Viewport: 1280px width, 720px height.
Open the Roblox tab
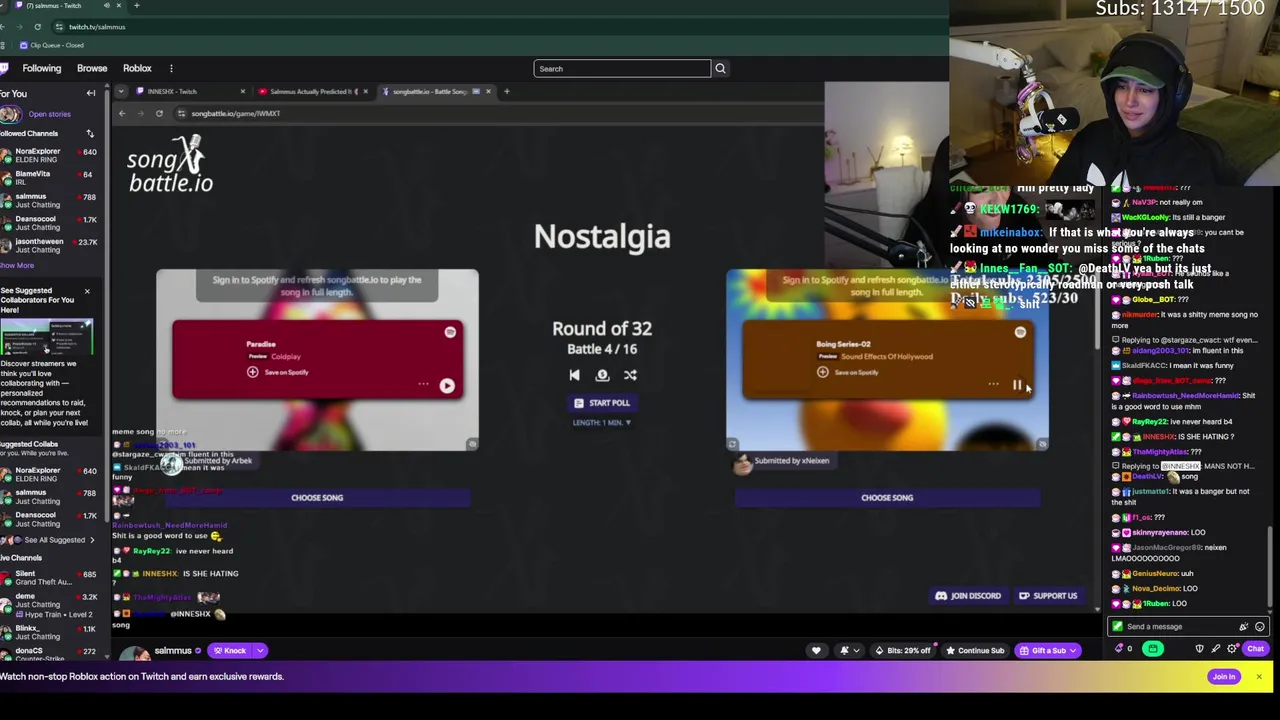click(x=137, y=69)
